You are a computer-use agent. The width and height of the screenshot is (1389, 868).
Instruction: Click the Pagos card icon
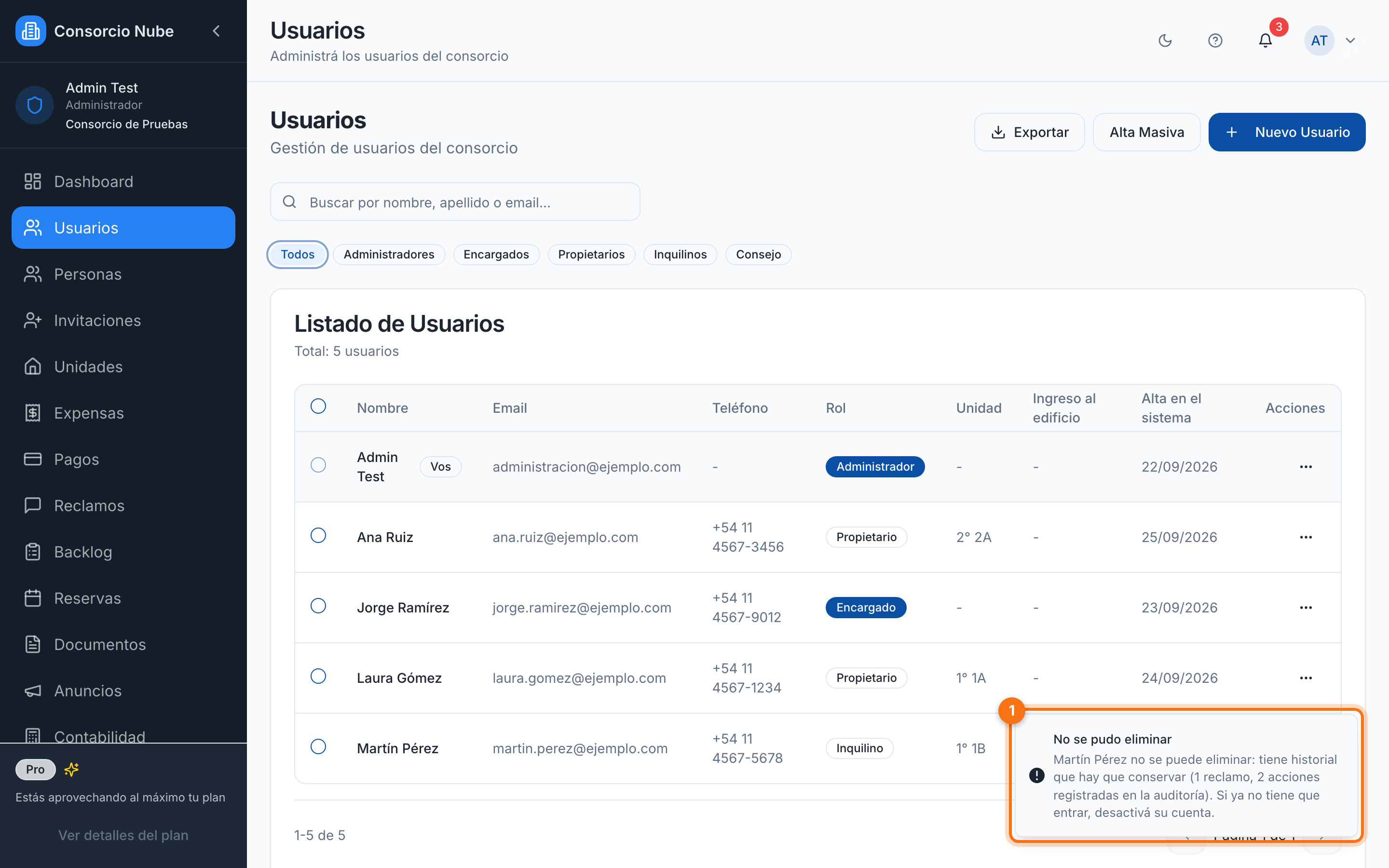point(33,459)
